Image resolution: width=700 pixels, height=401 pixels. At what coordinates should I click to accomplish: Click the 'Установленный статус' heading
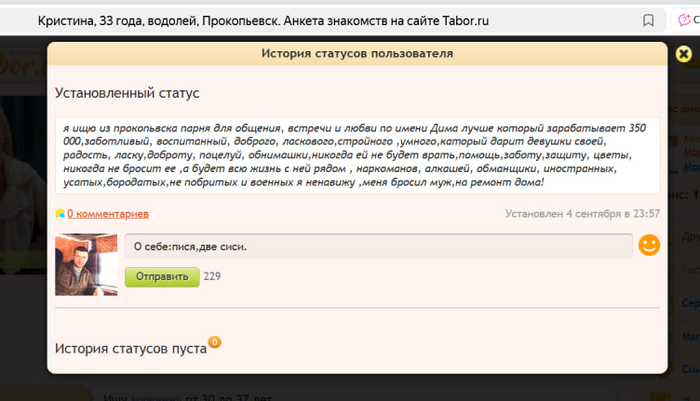tap(127, 93)
